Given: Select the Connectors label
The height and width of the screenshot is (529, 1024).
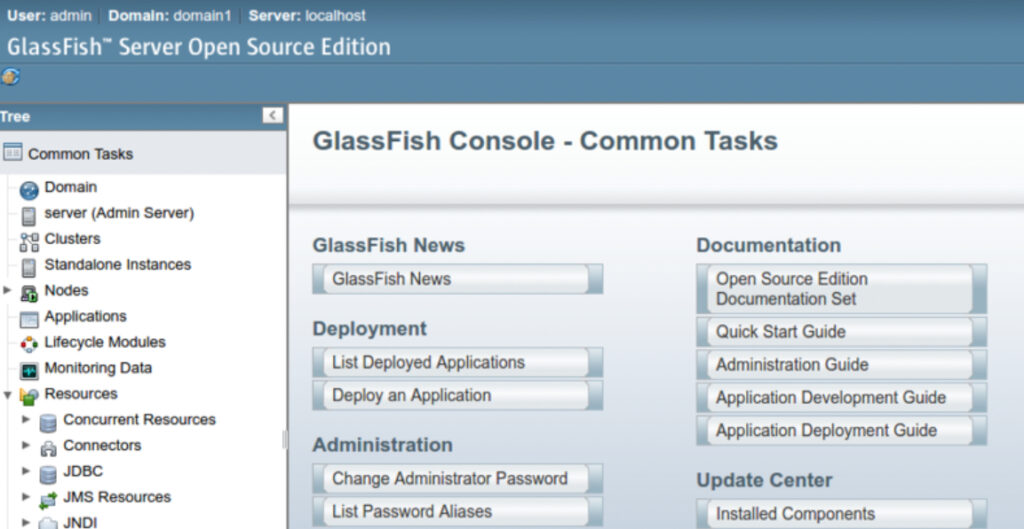Looking at the screenshot, I should [x=102, y=445].
